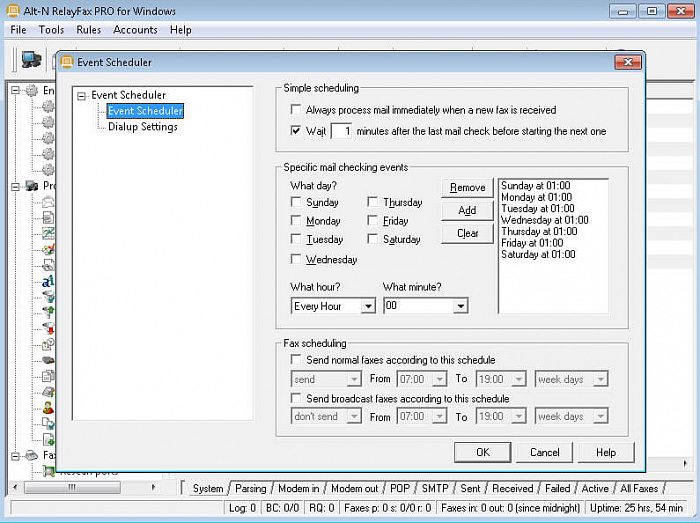
Task: Select the gear icon beside the 'En' tree node
Action: tap(32, 90)
